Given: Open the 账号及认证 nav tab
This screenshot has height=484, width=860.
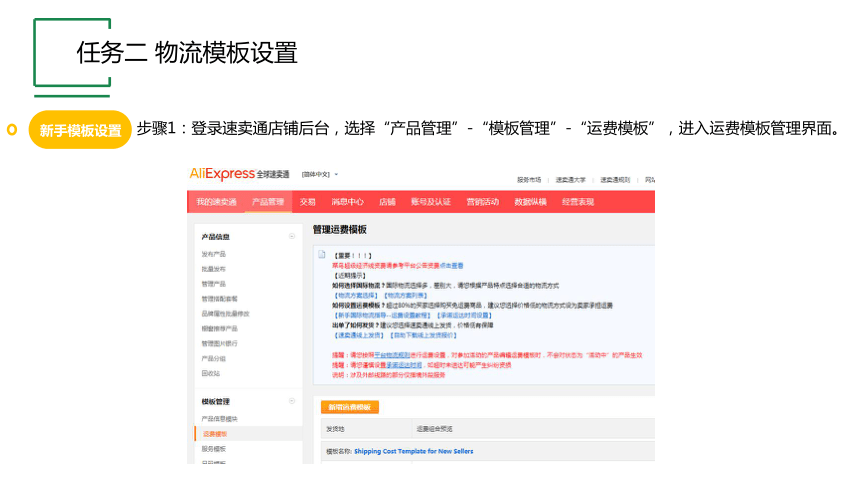Looking at the screenshot, I should tap(431, 202).
